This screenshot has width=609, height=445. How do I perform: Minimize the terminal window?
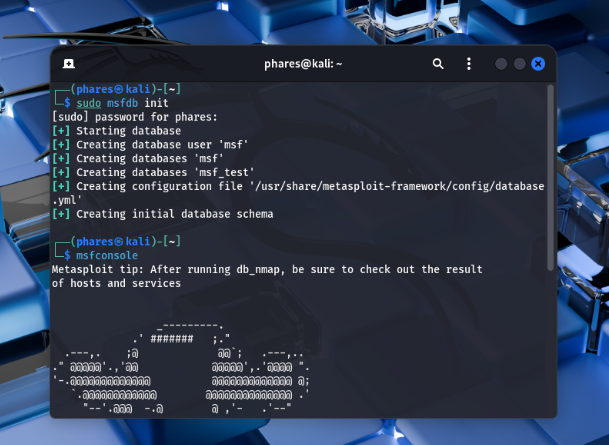tap(501, 64)
